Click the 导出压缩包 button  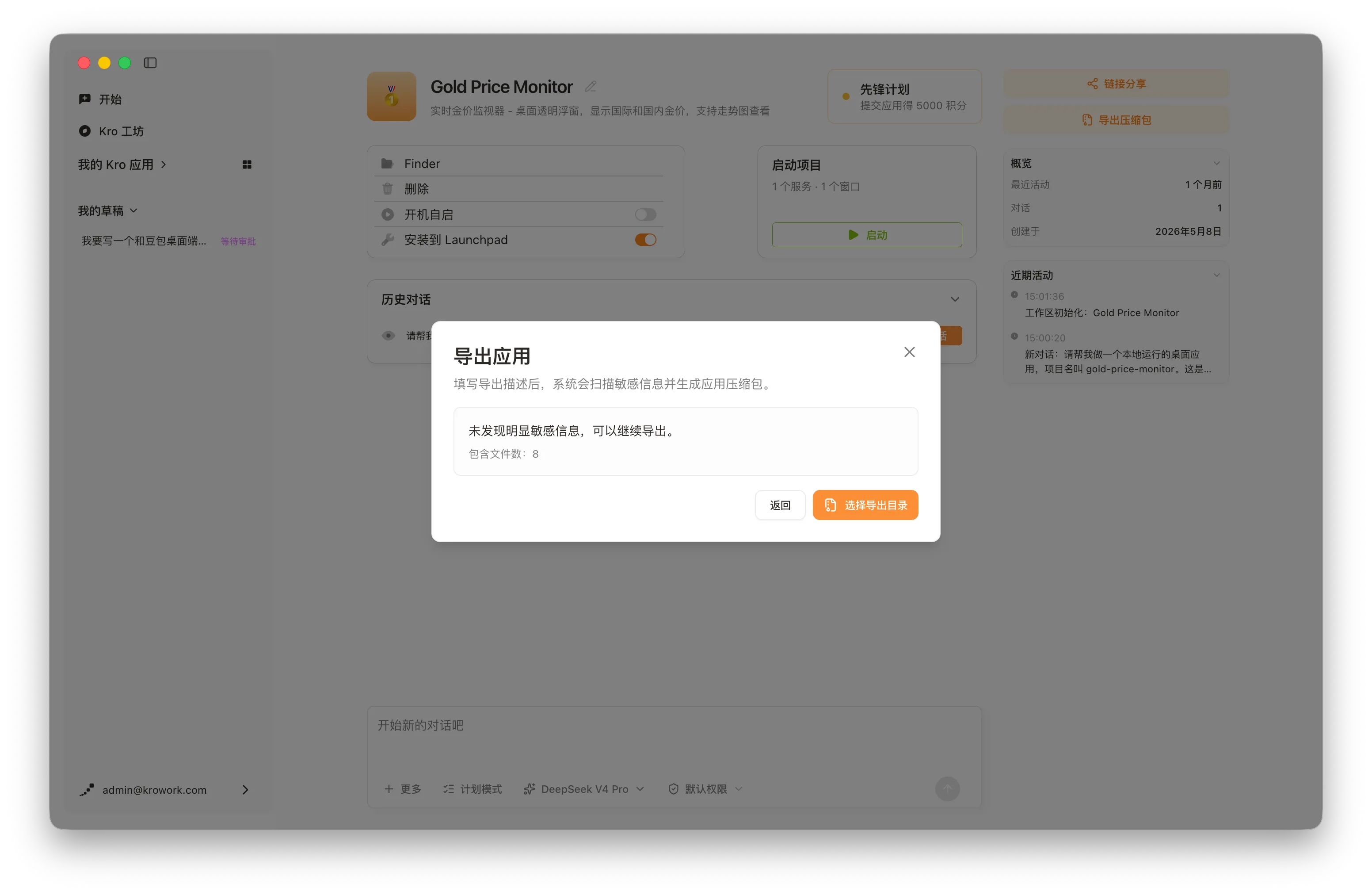(1116, 120)
